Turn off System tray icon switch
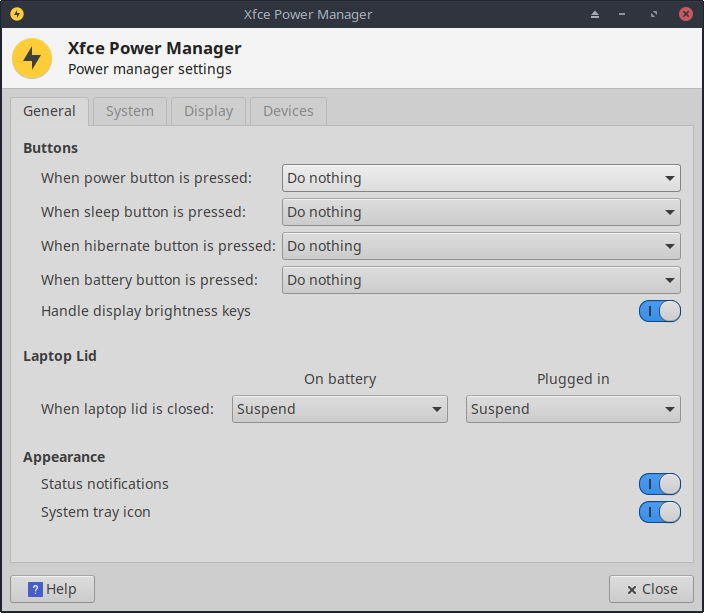 coord(659,512)
